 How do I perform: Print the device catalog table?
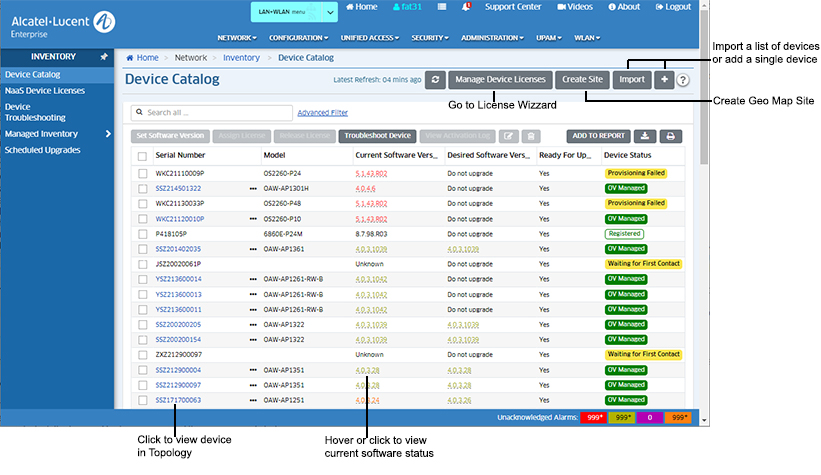(x=670, y=136)
